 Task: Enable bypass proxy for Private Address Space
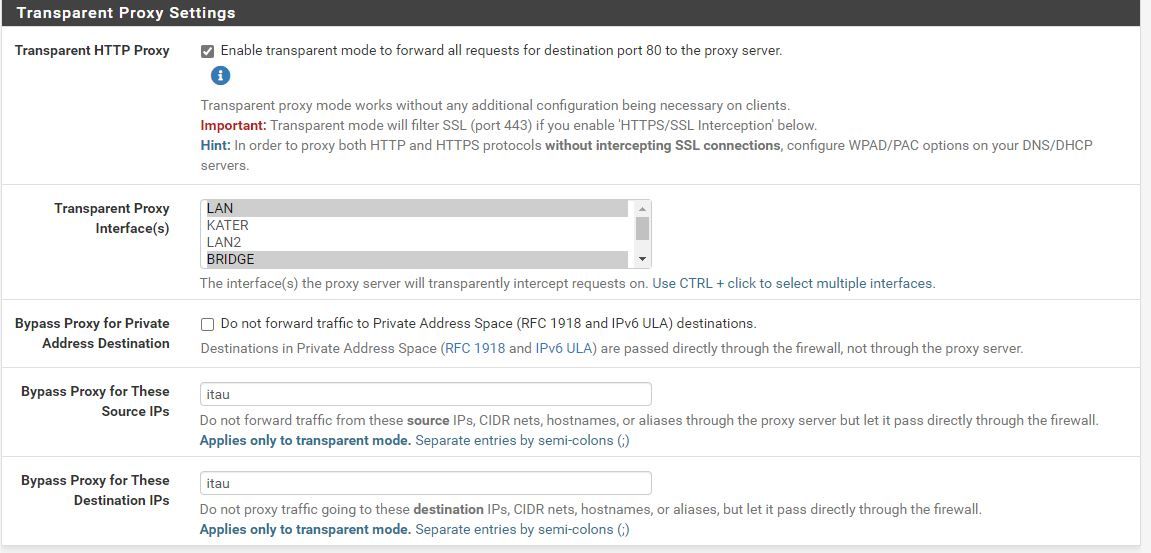(207, 324)
